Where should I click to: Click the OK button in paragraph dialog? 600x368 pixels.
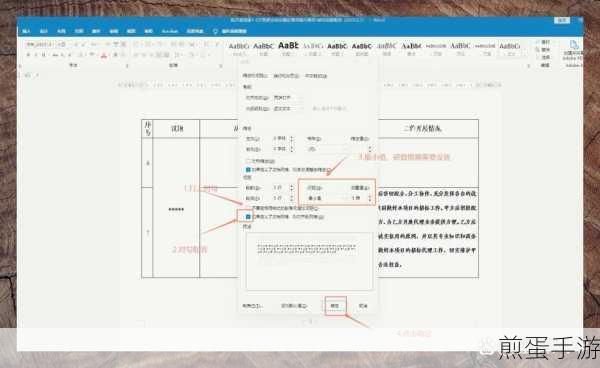335,306
